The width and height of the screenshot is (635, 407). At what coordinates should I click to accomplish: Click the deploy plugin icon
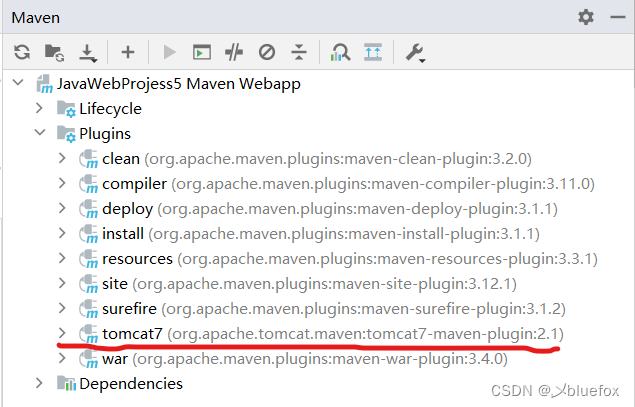(88, 209)
